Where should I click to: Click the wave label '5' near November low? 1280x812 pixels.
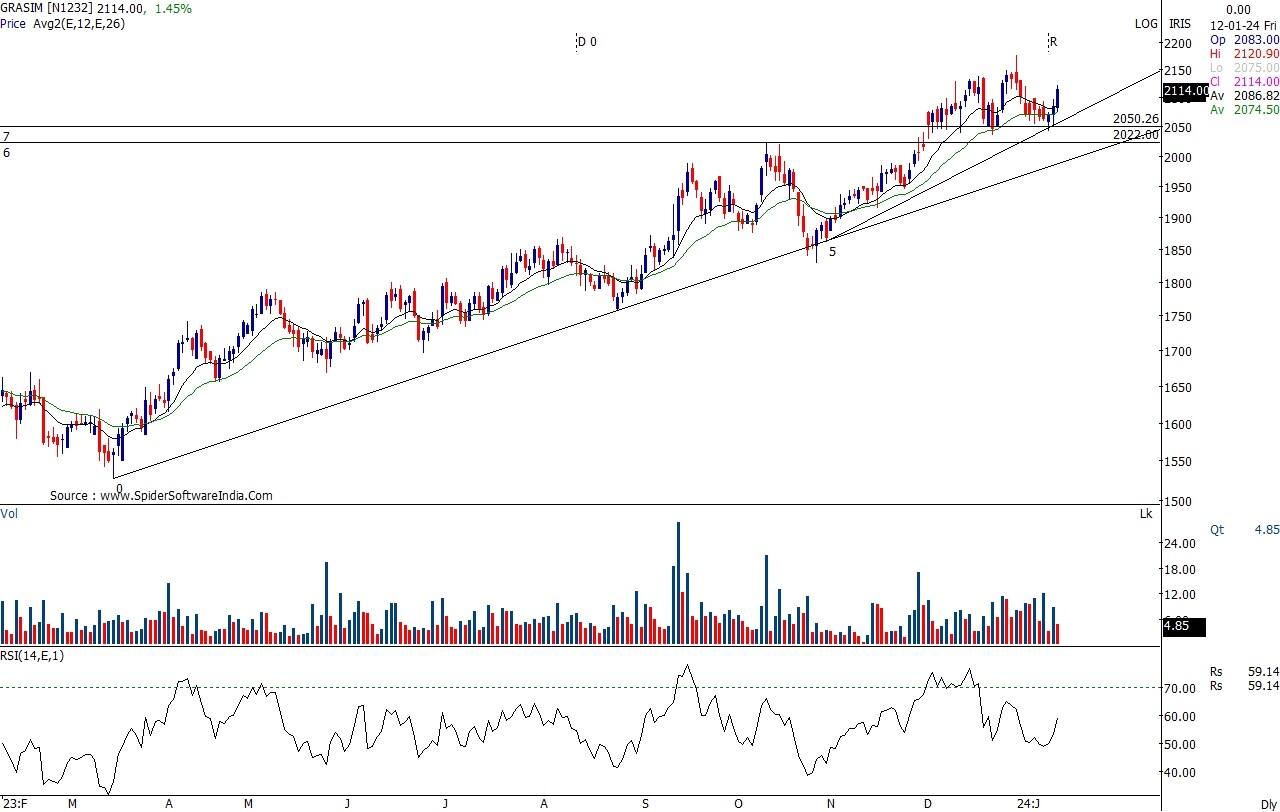tap(832, 252)
